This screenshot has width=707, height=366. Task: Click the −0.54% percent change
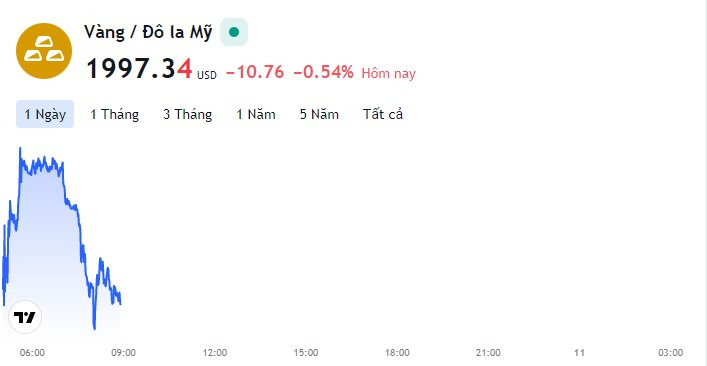click(324, 72)
